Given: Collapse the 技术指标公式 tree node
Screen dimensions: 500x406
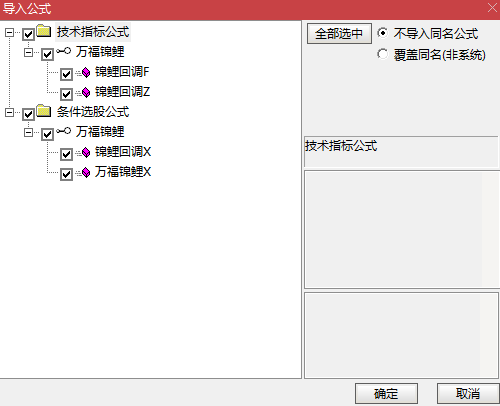Looking at the screenshot, I should click(9, 32).
